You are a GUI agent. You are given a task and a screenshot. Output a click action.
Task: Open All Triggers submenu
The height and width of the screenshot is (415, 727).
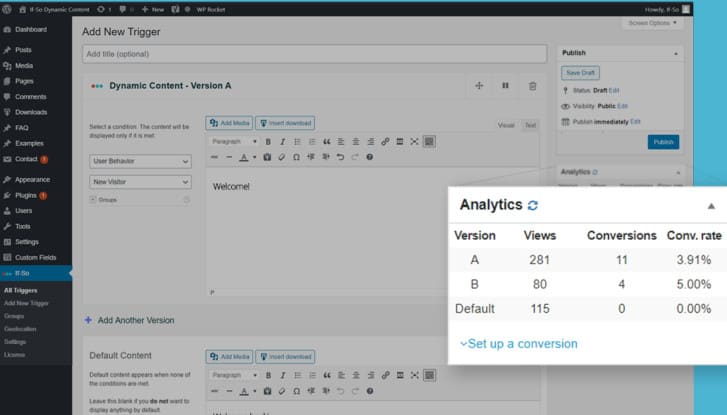[x=20, y=291]
